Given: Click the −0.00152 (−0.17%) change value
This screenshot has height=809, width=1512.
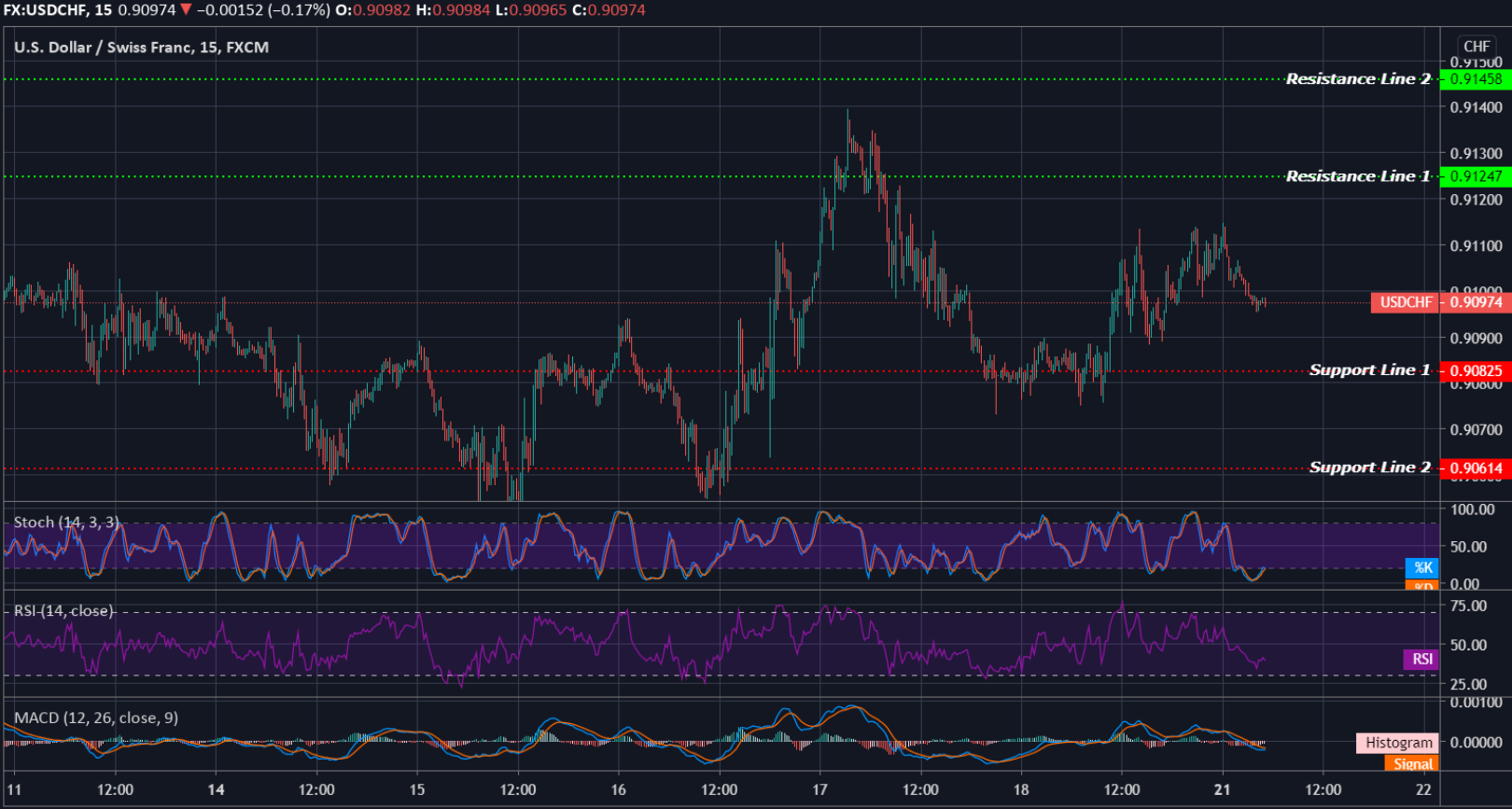Looking at the screenshot, I should (262, 10).
